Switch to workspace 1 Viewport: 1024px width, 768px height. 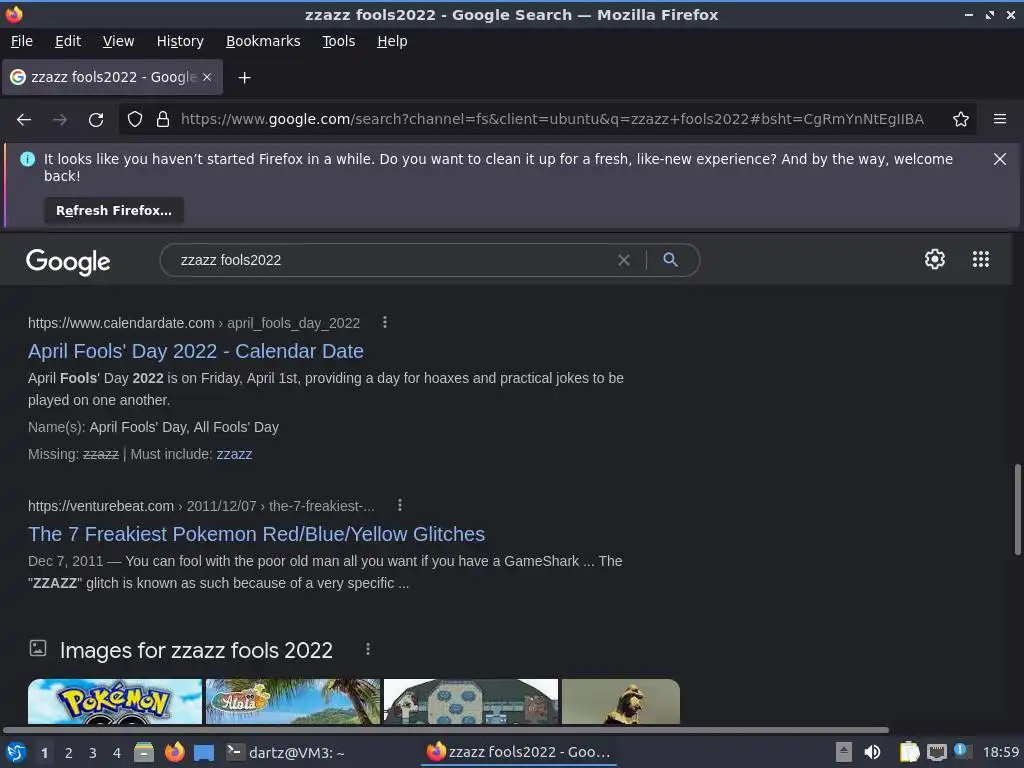click(44, 753)
